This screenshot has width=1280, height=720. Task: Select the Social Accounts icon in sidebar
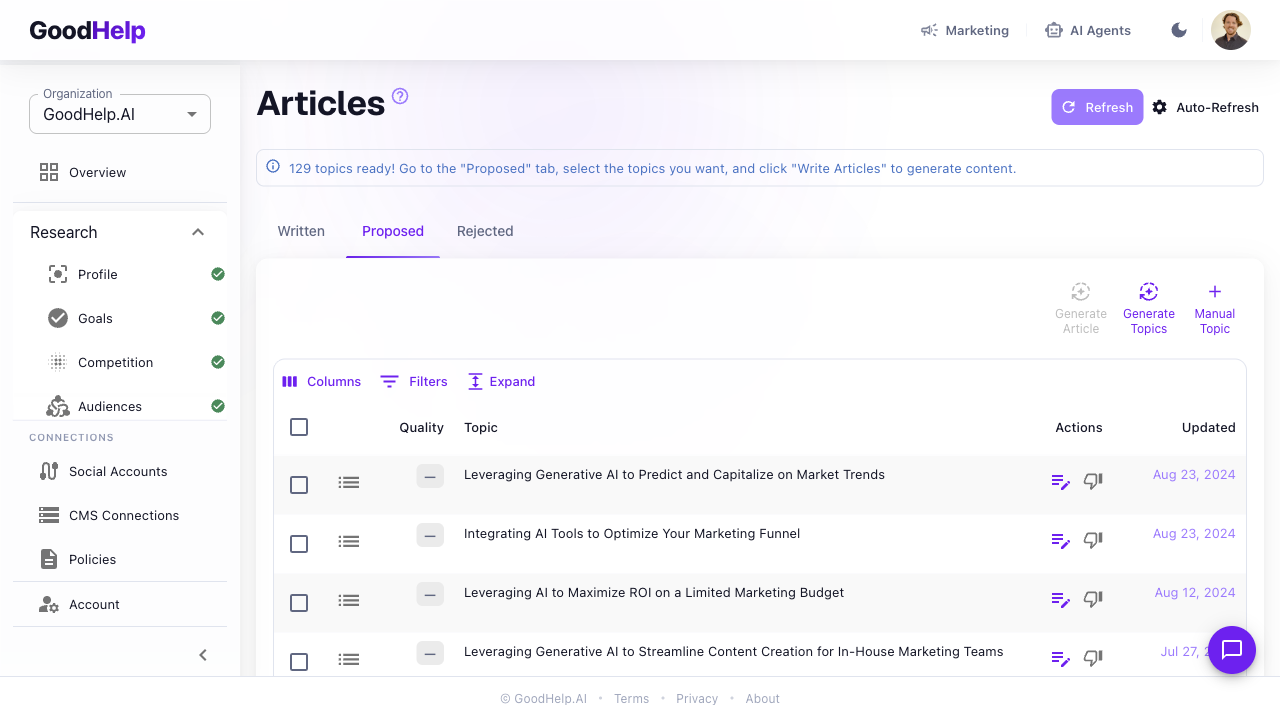(x=48, y=471)
